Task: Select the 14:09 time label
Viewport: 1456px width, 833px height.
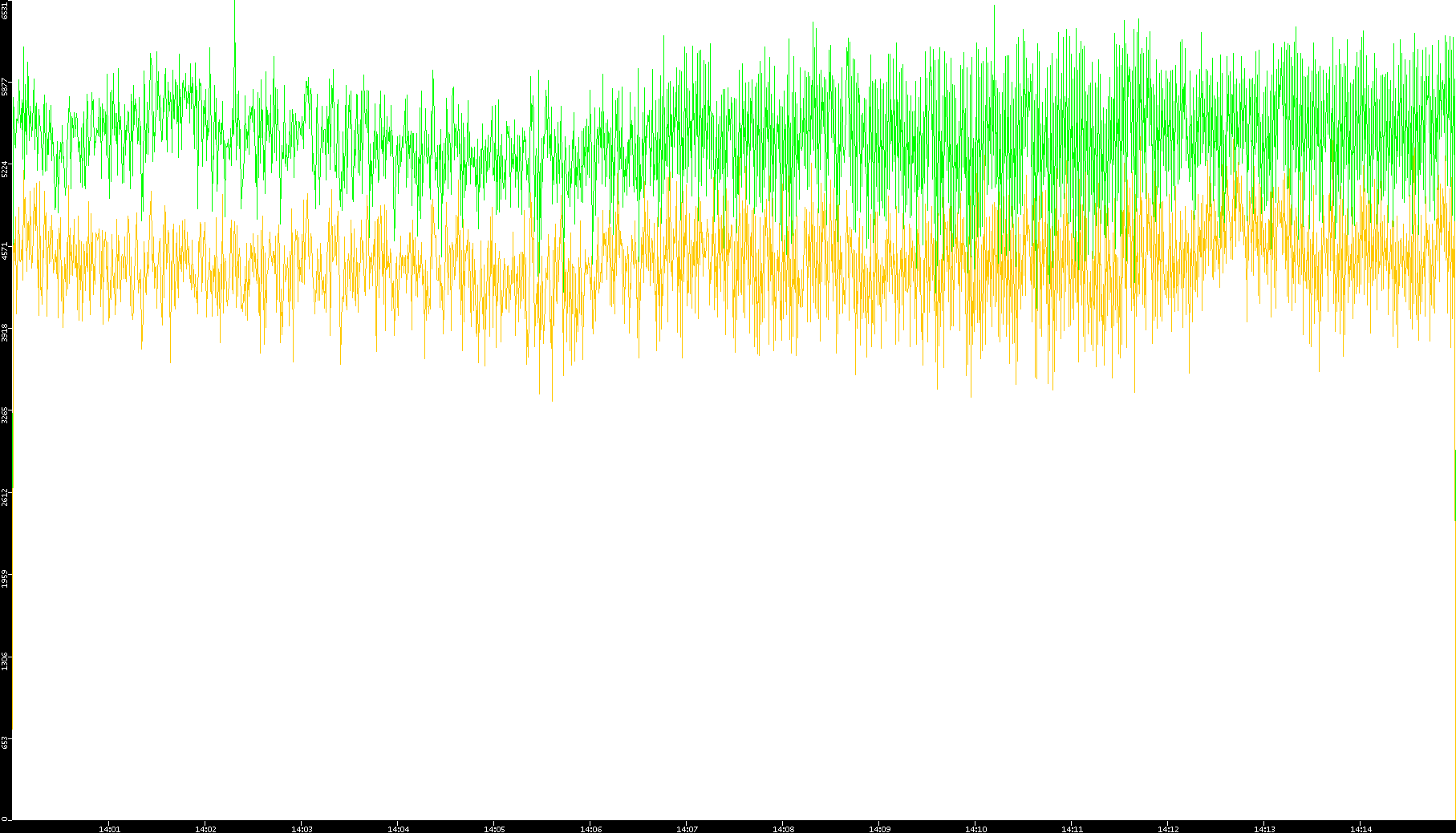Action: tap(879, 829)
